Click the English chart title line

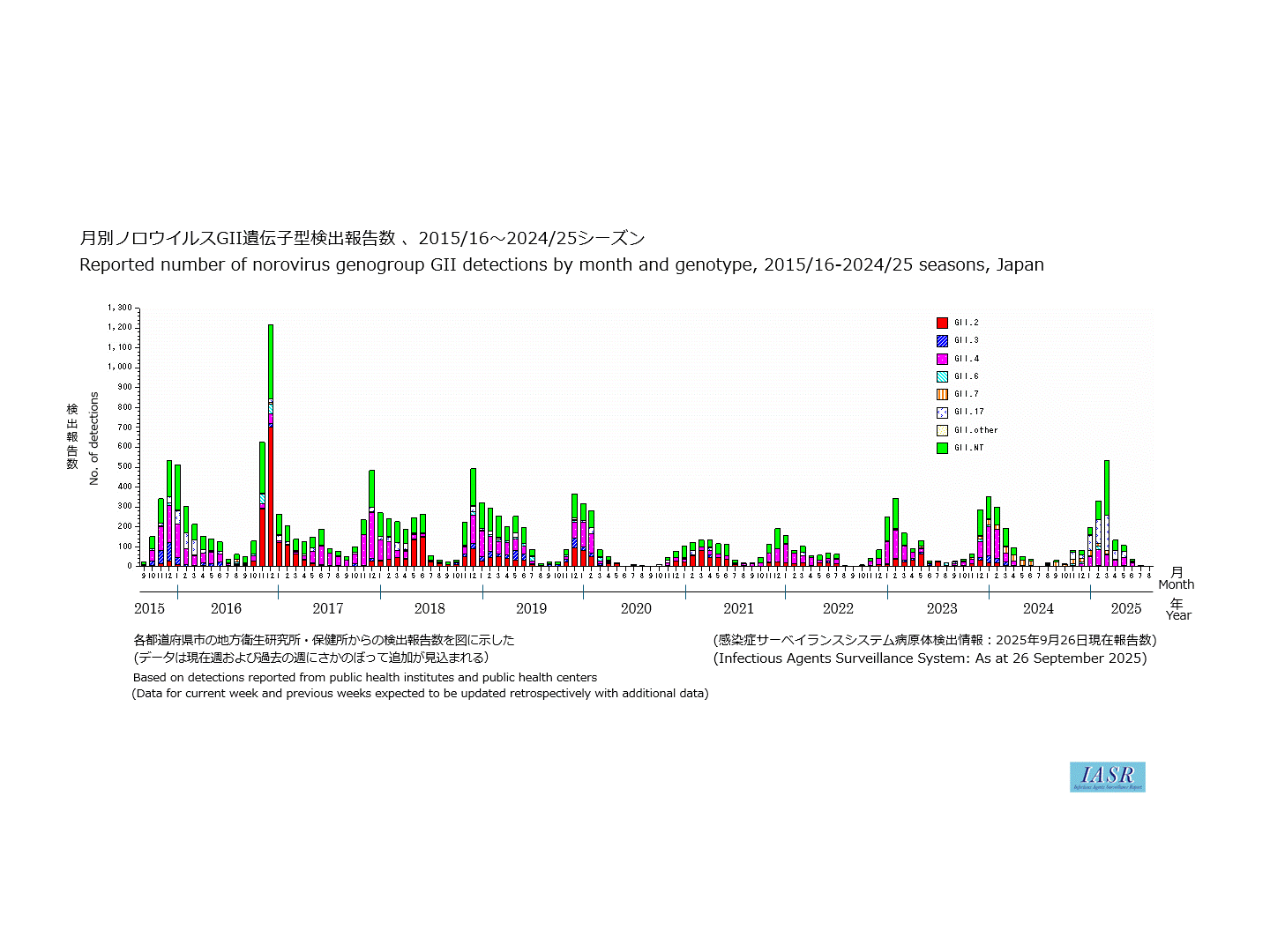pos(561,264)
